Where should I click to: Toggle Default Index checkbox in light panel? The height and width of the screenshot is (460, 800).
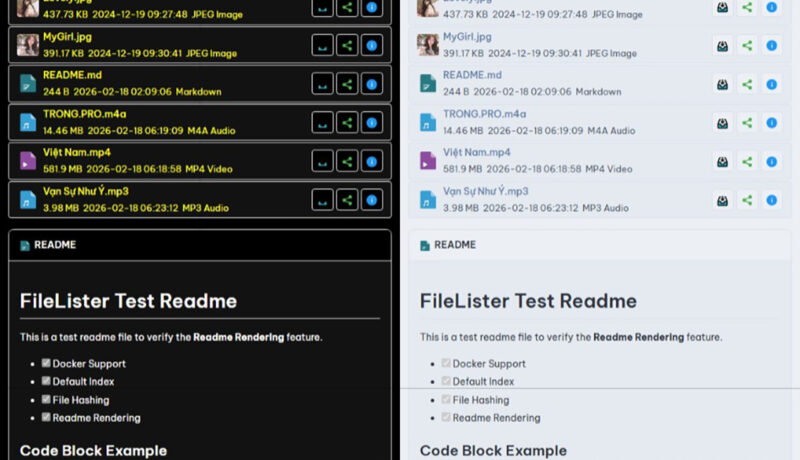pyautogui.click(x=446, y=380)
